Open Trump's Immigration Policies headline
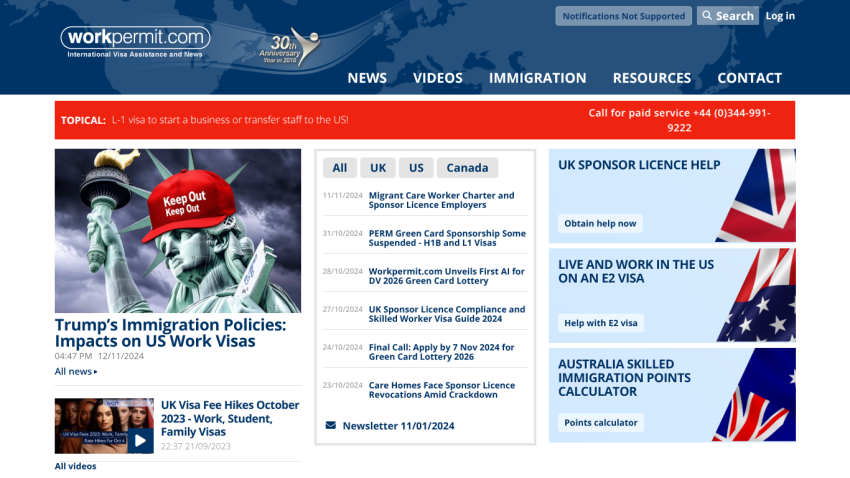The image size is (850, 478). (x=170, y=333)
